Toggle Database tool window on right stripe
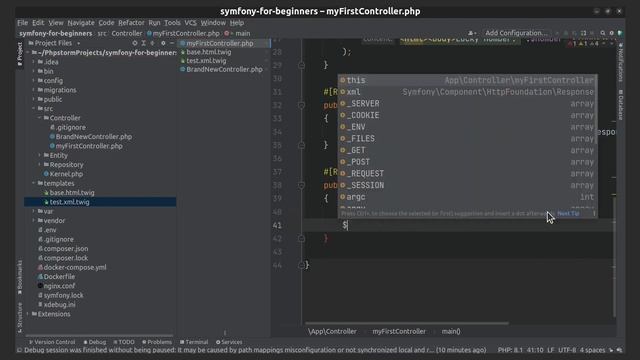640x360 pixels. pyautogui.click(x=620, y=105)
